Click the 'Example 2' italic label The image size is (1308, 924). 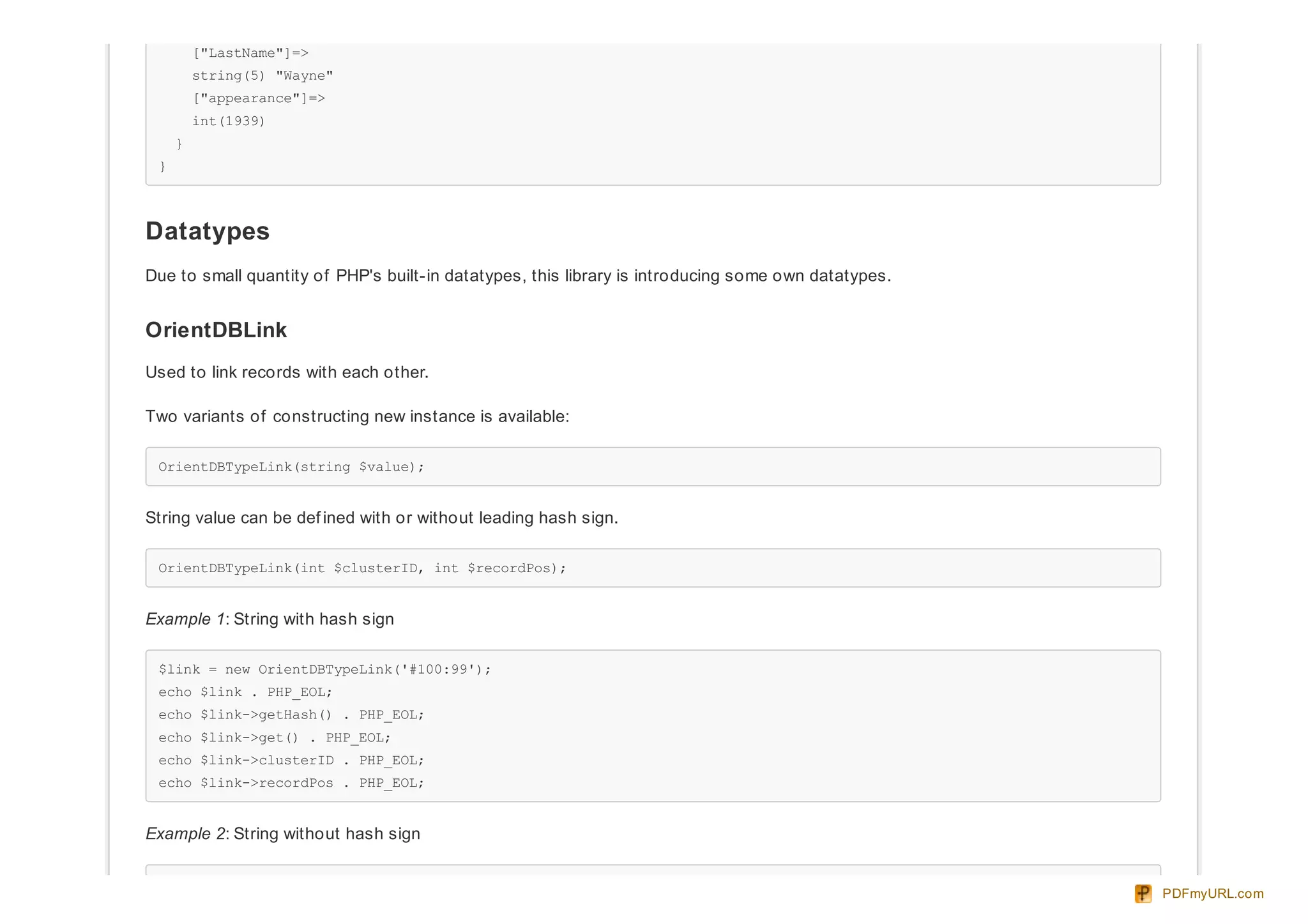click(x=185, y=834)
